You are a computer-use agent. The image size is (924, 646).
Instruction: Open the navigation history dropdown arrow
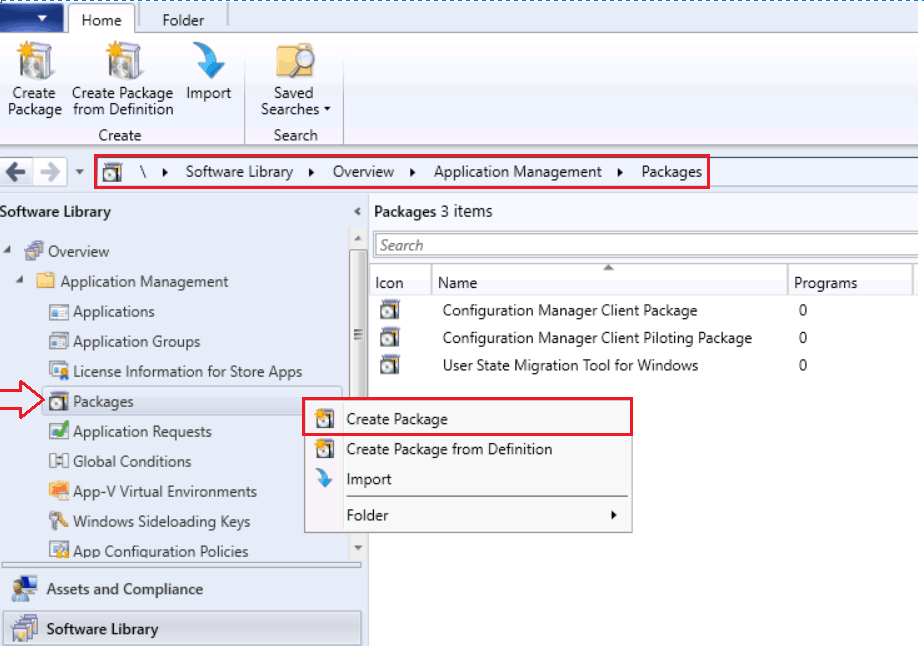coord(80,172)
